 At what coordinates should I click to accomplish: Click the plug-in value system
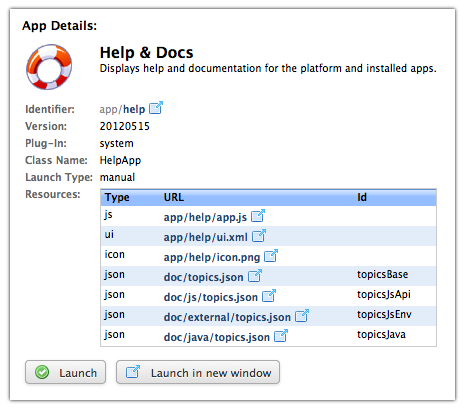[x=117, y=144]
